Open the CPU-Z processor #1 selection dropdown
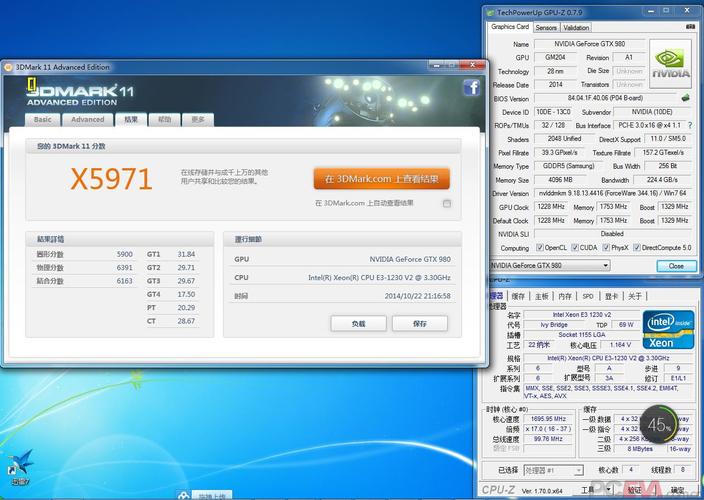Screen dimensions: 704x500 [554, 470]
